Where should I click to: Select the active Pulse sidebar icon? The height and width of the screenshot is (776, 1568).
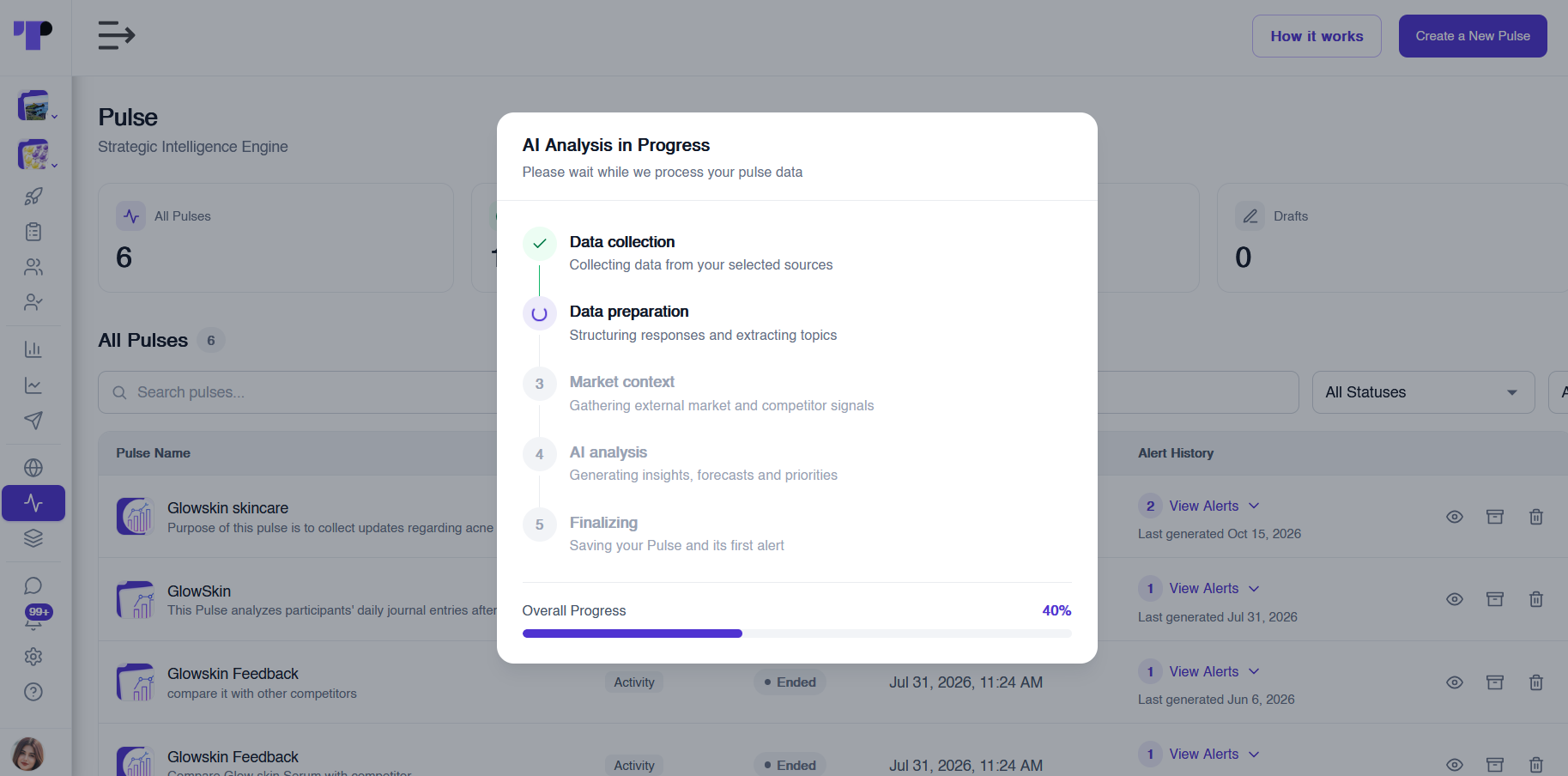(33, 503)
